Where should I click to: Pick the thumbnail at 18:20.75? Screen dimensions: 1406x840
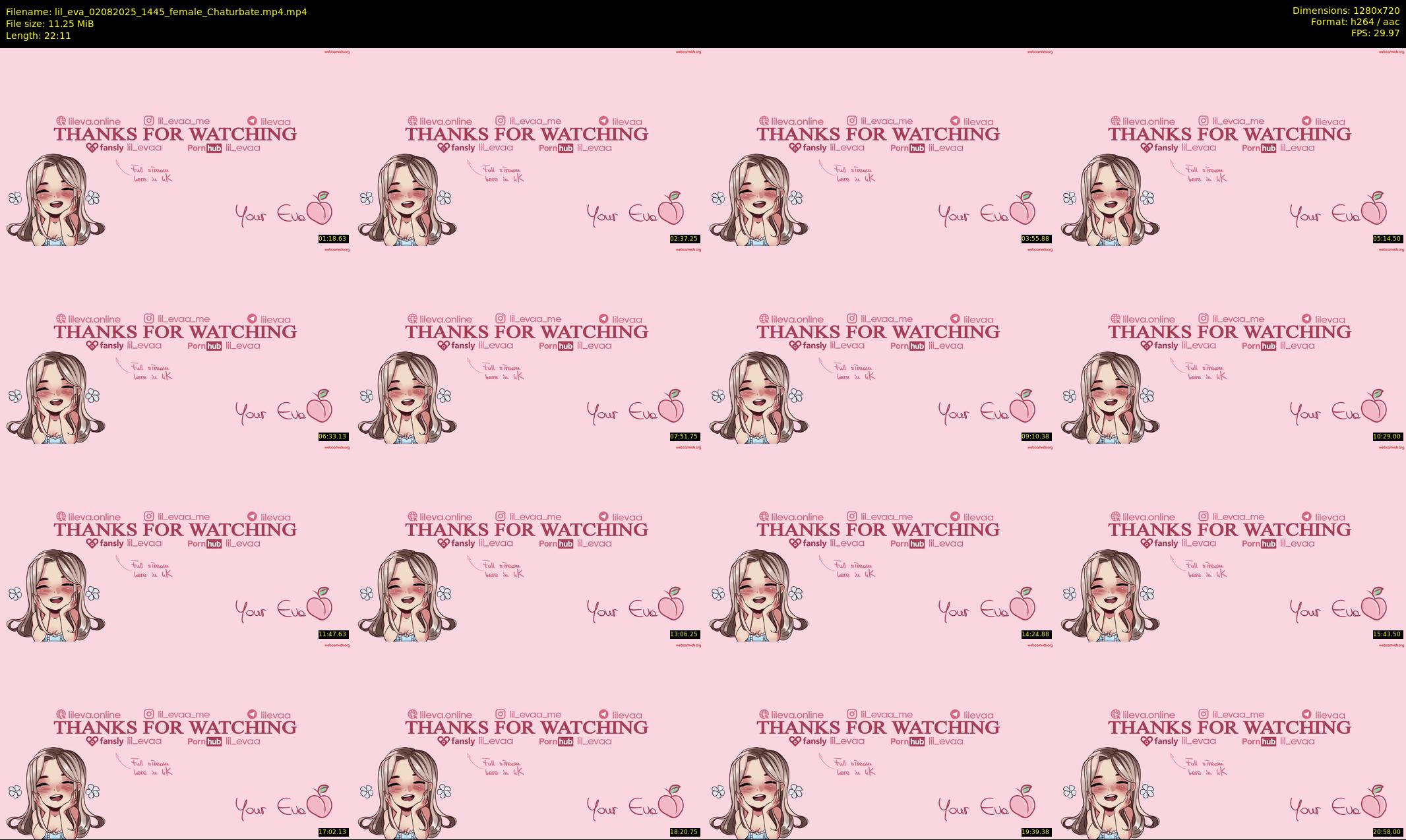tap(527, 740)
